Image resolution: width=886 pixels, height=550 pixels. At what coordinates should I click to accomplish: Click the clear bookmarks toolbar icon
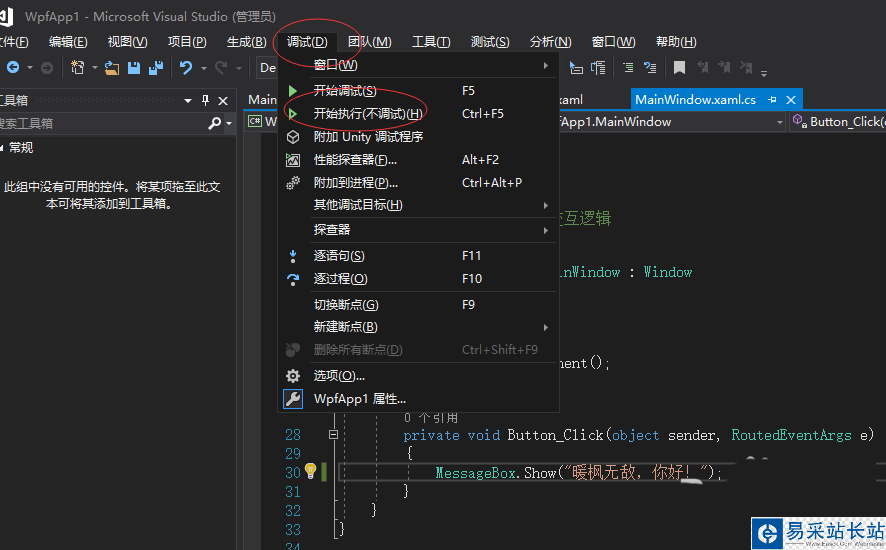[x=746, y=67]
